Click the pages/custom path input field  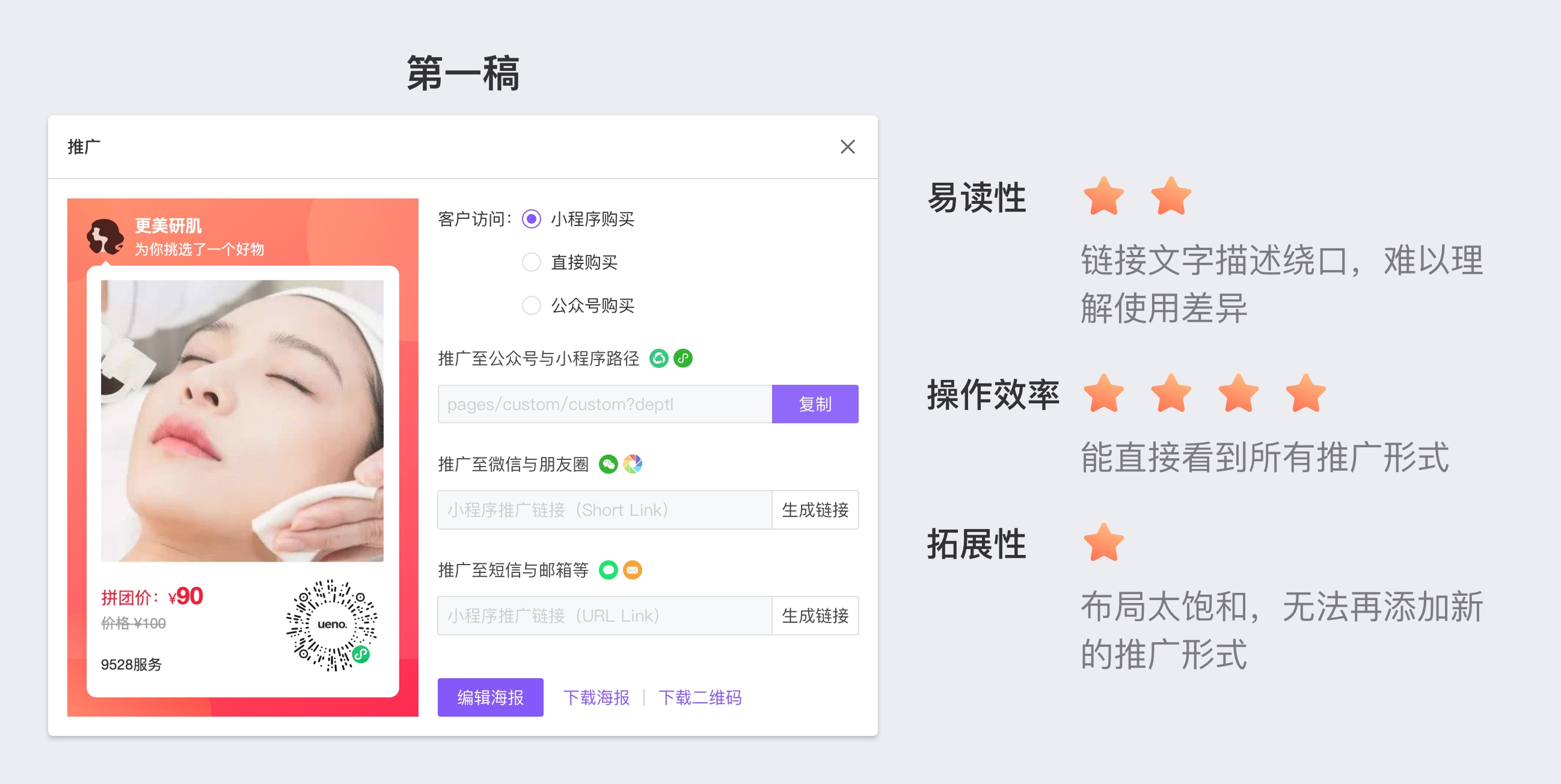tap(604, 404)
